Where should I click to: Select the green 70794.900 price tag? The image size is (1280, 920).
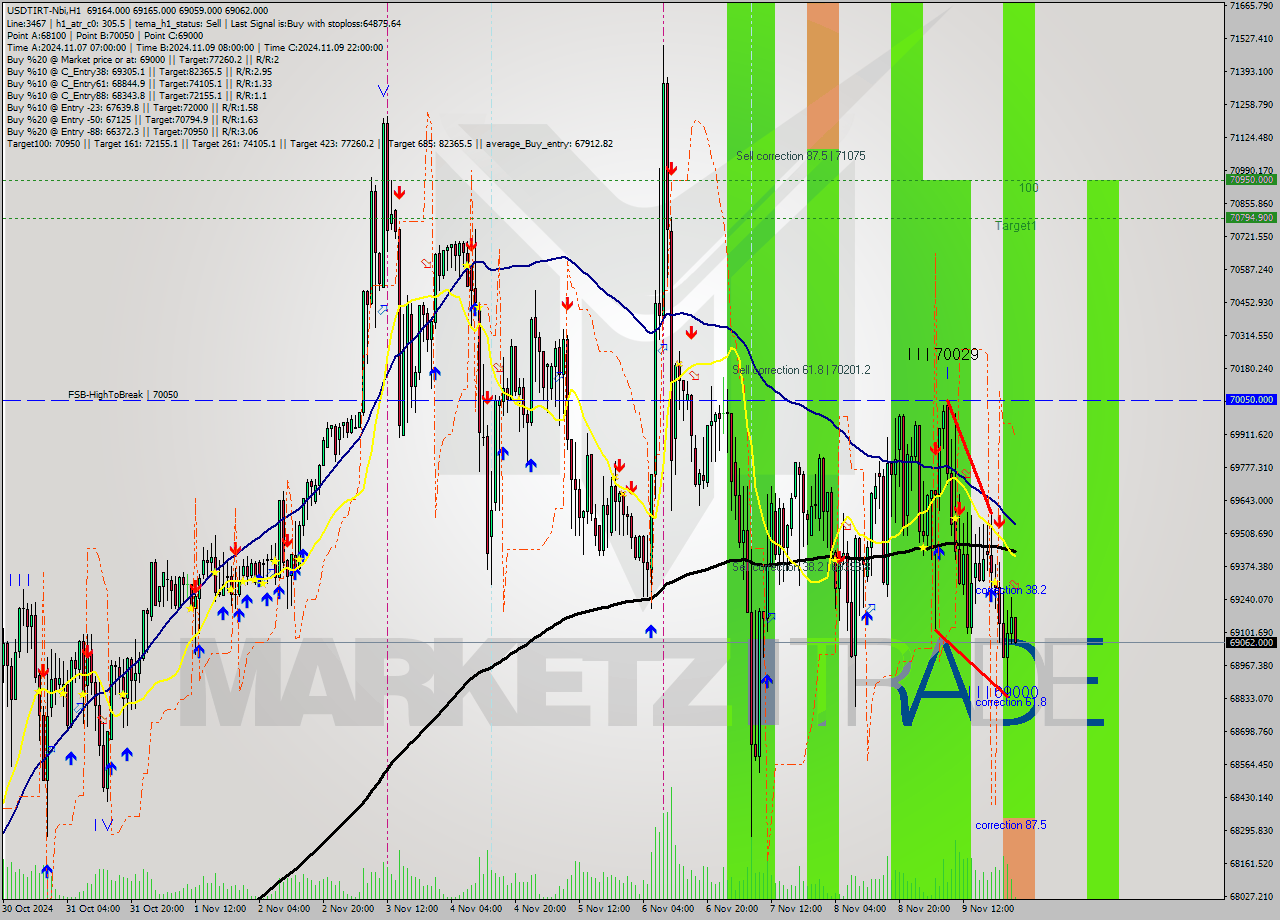[1251, 217]
